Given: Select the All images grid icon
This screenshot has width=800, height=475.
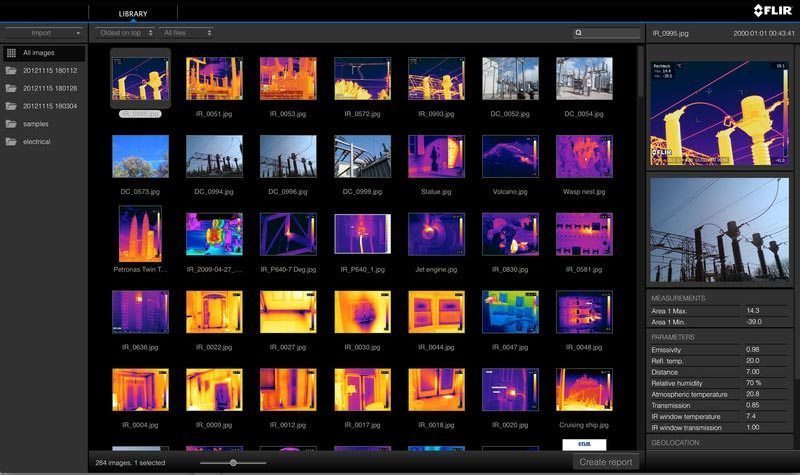Looking at the screenshot, I should point(11,52).
